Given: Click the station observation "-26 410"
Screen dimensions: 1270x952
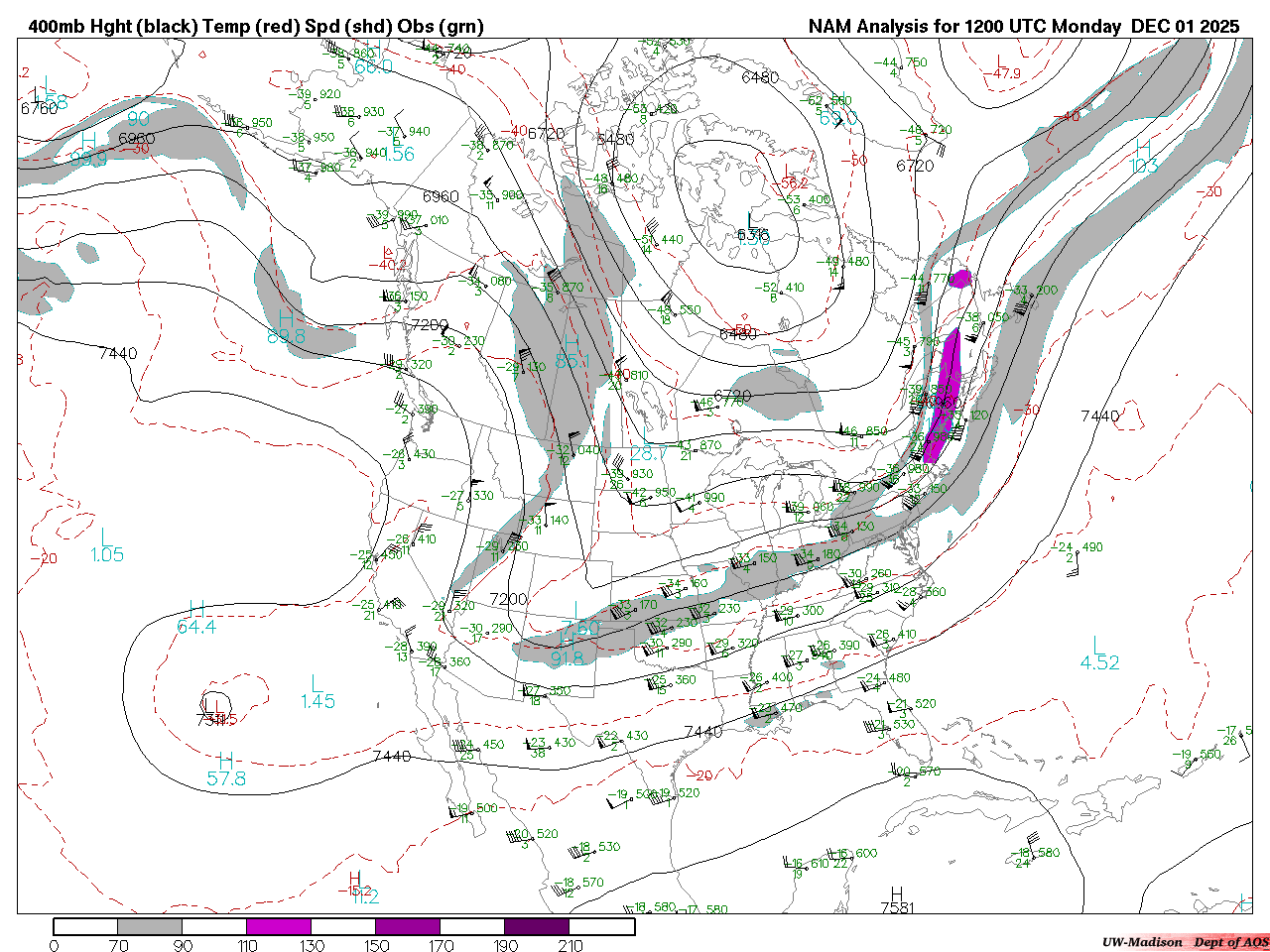Looking at the screenshot, I should (893, 635).
